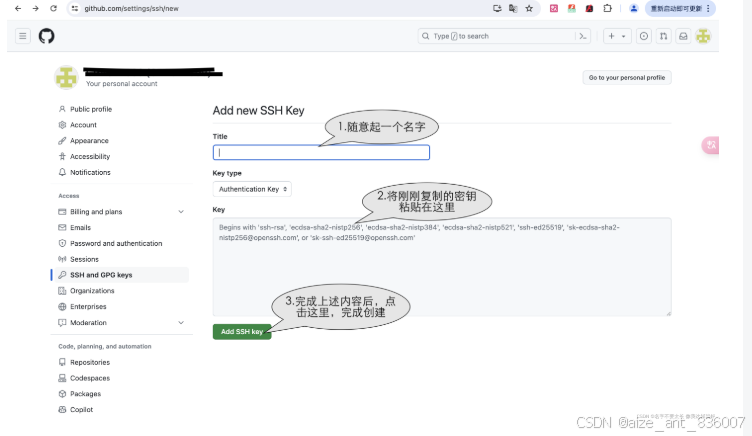Viewport: 752px width, 436px height.
Task: Click the Emails envelope icon
Action: pos(62,227)
